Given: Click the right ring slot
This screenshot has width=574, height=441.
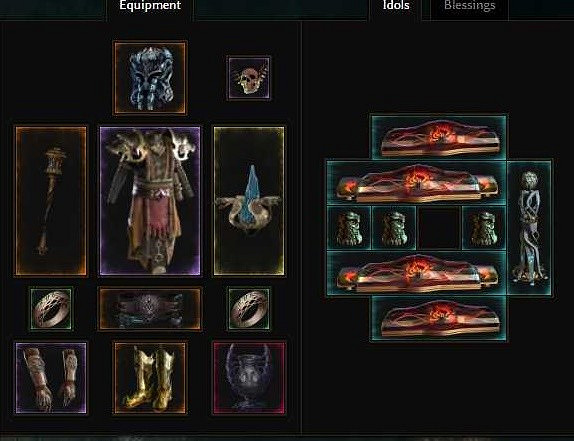Looking at the screenshot, I should pyautogui.click(x=249, y=309).
